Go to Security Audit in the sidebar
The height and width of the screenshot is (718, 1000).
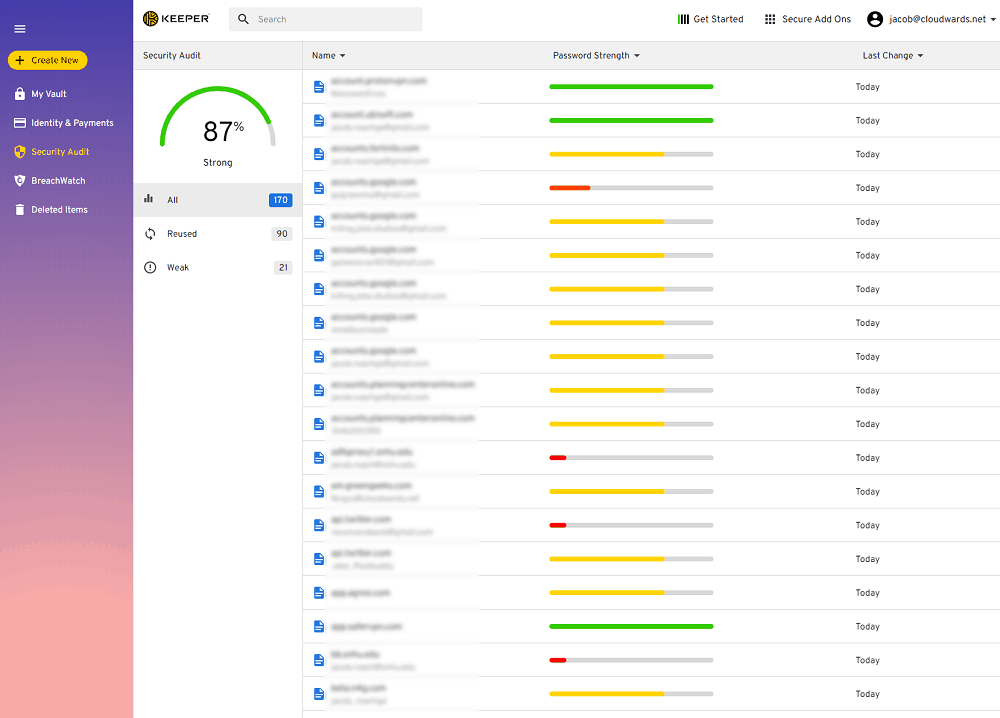coord(60,152)
